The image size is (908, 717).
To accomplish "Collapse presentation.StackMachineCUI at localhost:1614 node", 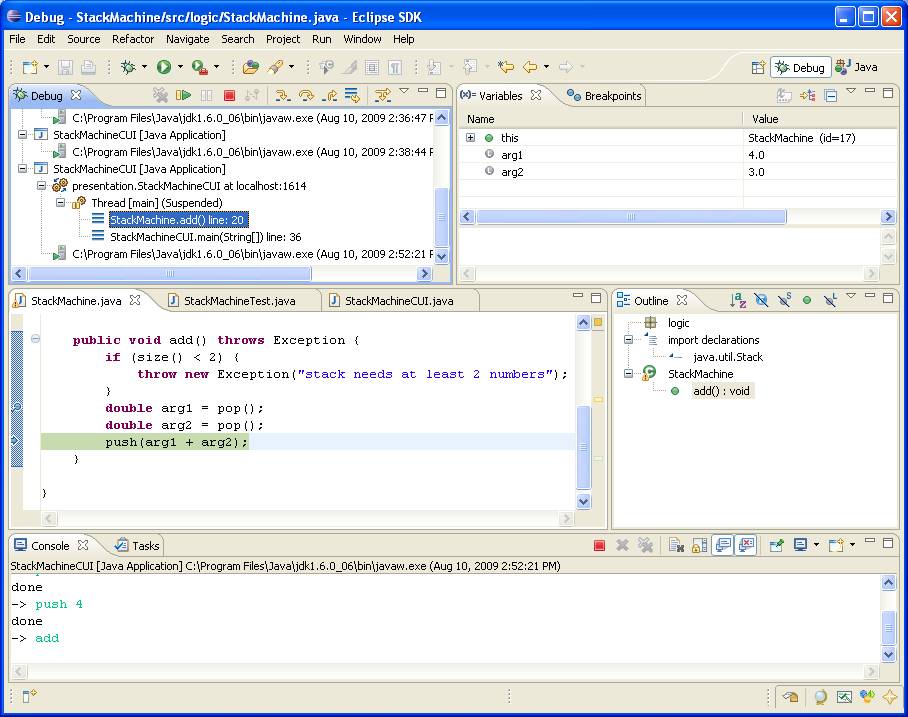I will pos(41,186).
